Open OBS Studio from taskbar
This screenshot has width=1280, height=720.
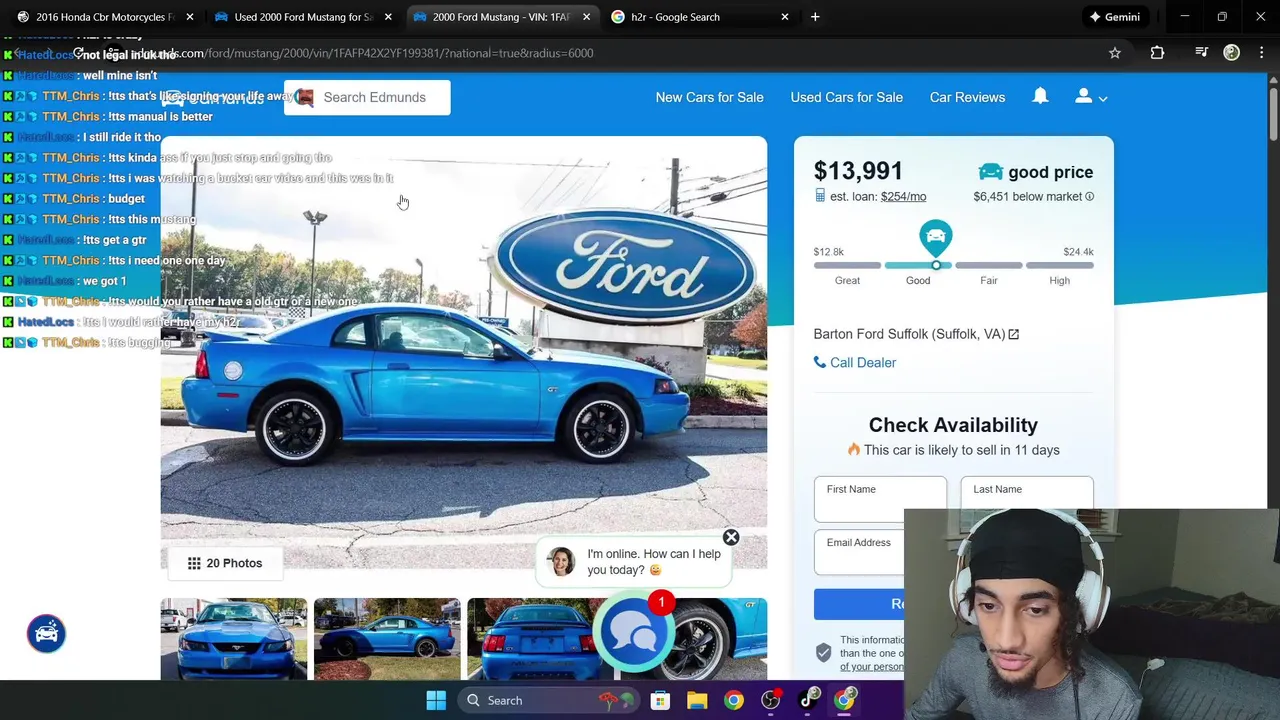[771, 700]
